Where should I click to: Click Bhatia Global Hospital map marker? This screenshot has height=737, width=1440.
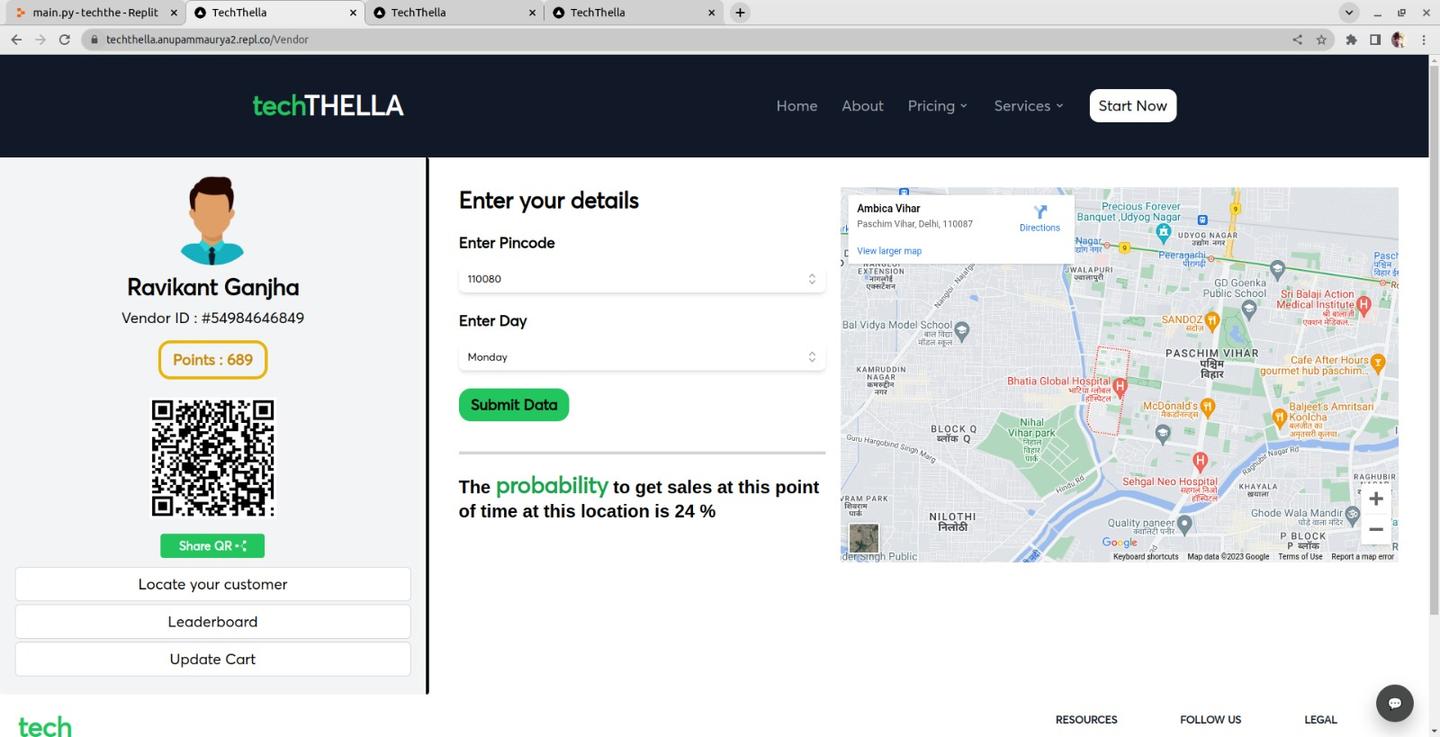(1120, 385)
